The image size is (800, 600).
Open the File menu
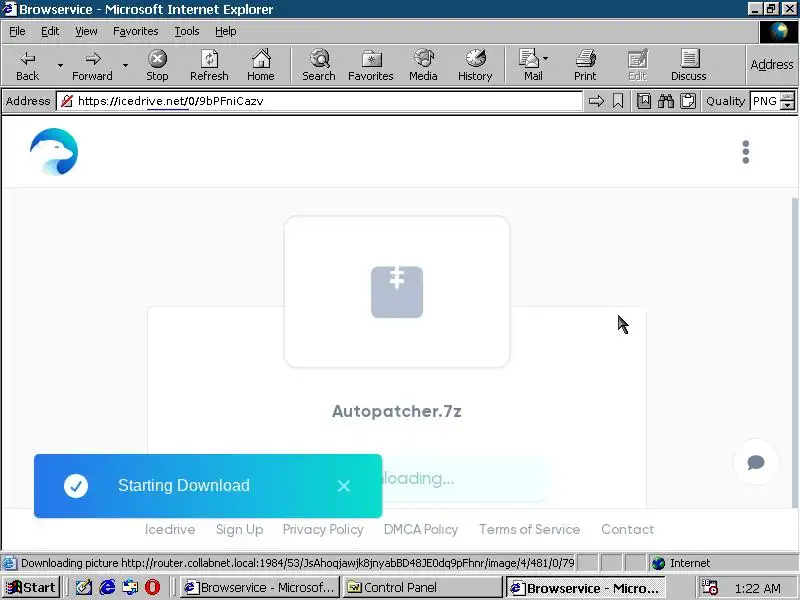pyautogui.click(x=17, y=31)
